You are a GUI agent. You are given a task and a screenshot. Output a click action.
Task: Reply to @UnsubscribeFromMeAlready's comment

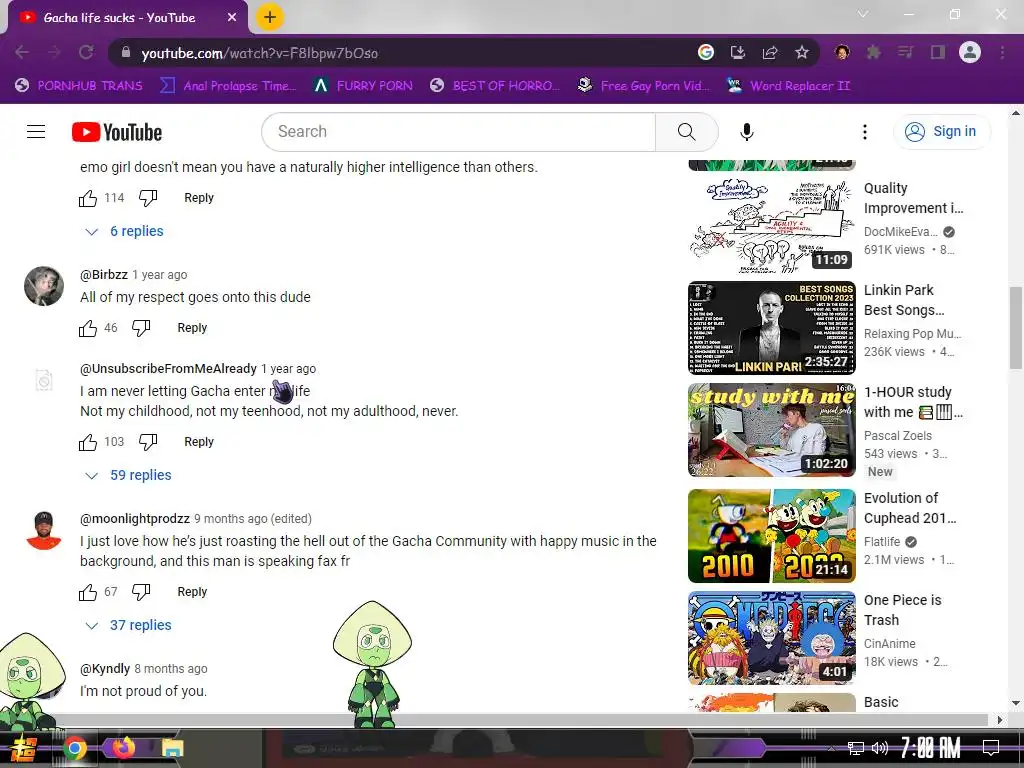(x=199, y=442)
